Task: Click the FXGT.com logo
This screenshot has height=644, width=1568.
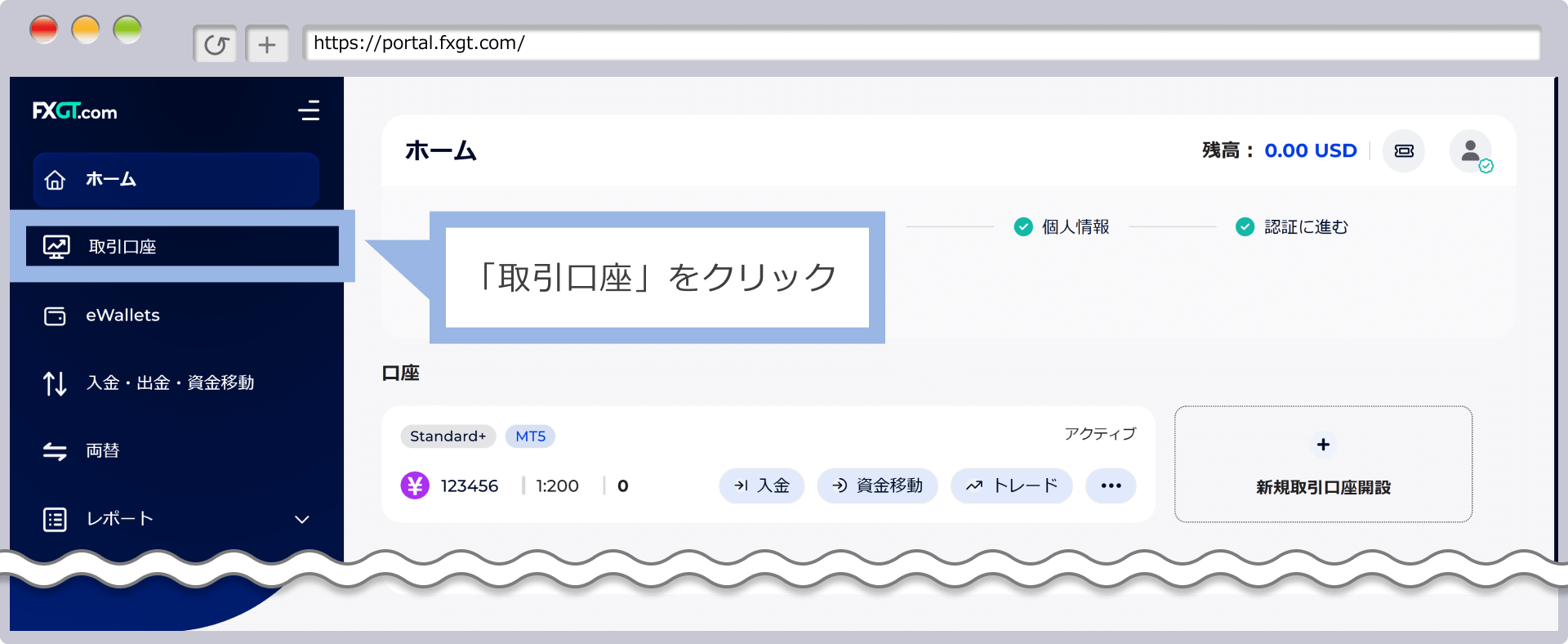Action: coord(74,111)
